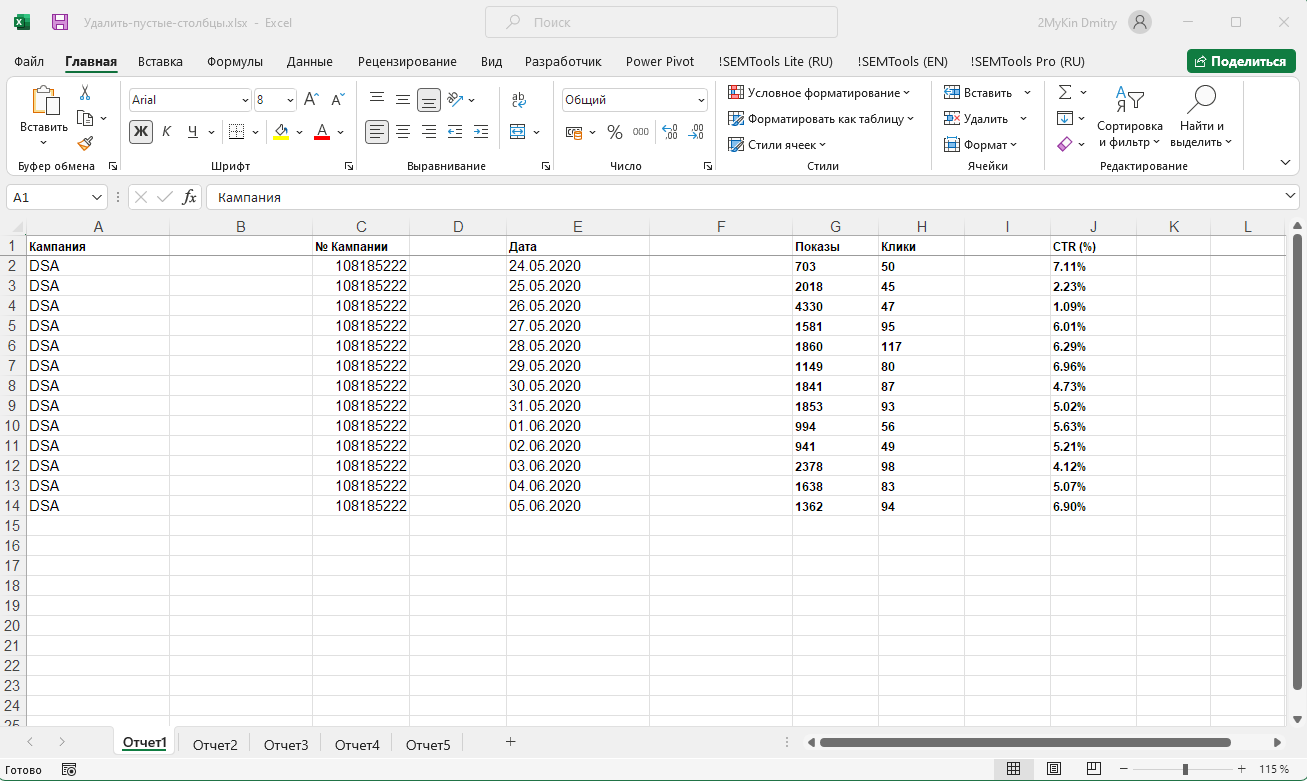Click Найти и выделить button

click(x=1202, y=116)
